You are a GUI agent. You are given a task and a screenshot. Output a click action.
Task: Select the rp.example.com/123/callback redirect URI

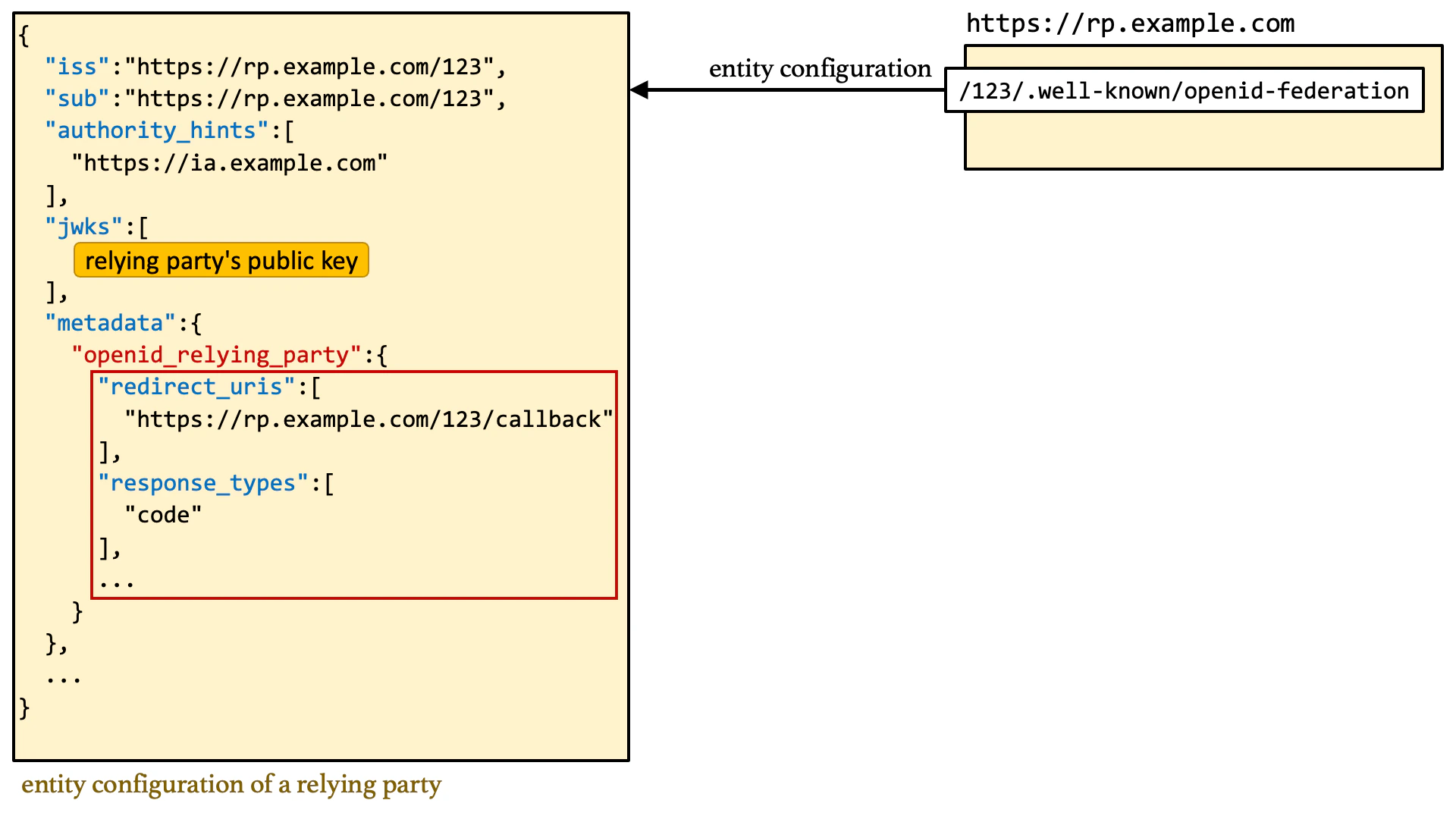coord(369,419)
